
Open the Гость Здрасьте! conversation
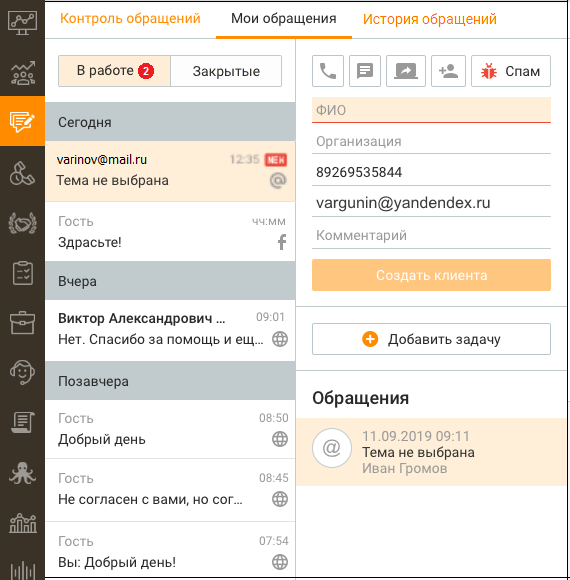(170, 232)
